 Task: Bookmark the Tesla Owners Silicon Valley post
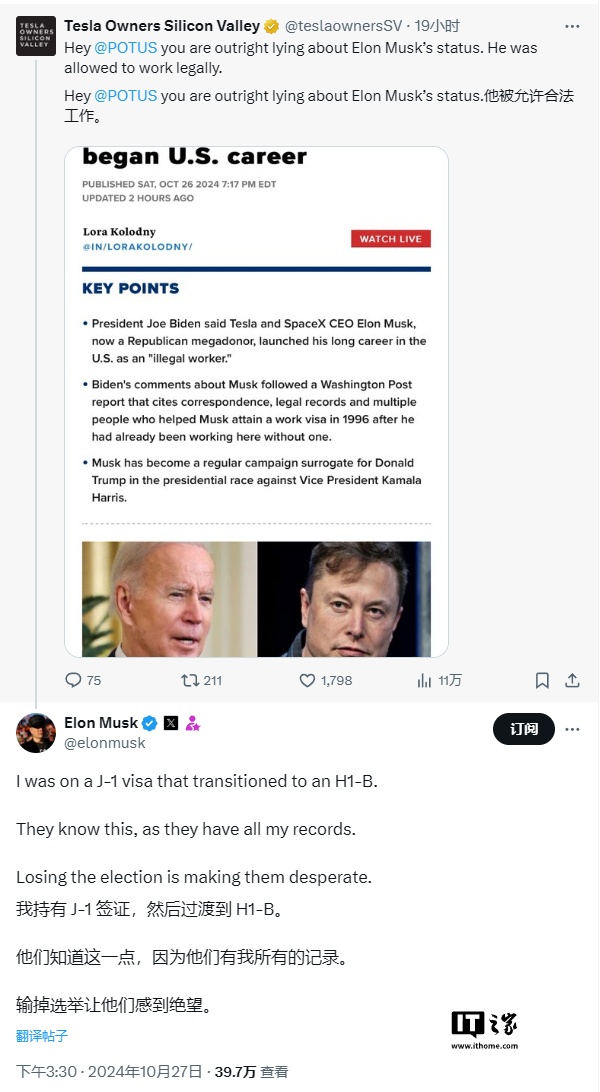(x=542, y=680)
